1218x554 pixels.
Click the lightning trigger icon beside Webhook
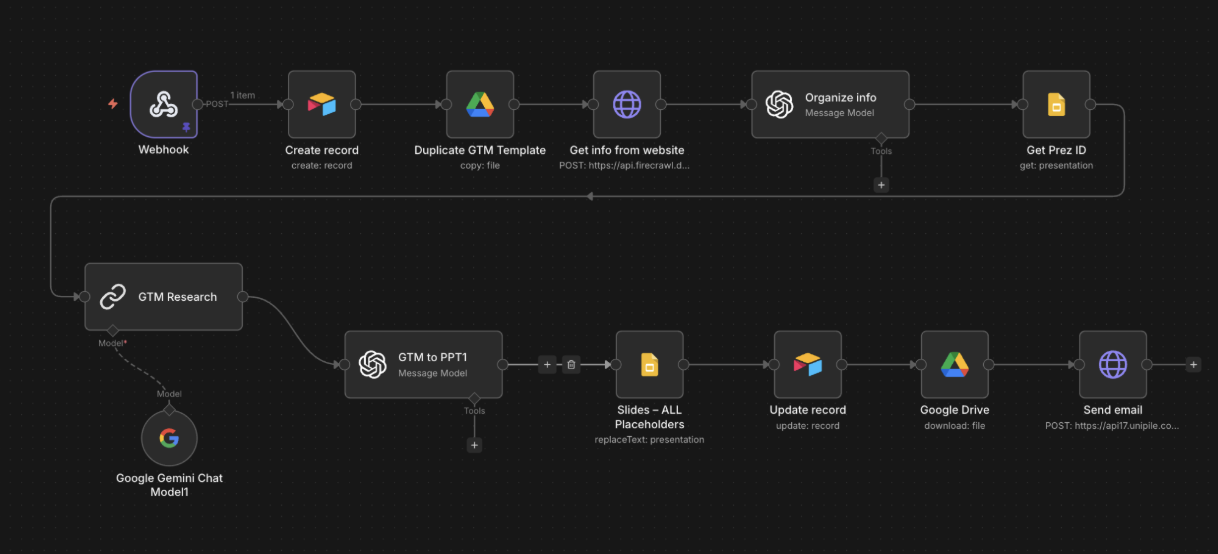pos(113,104)
